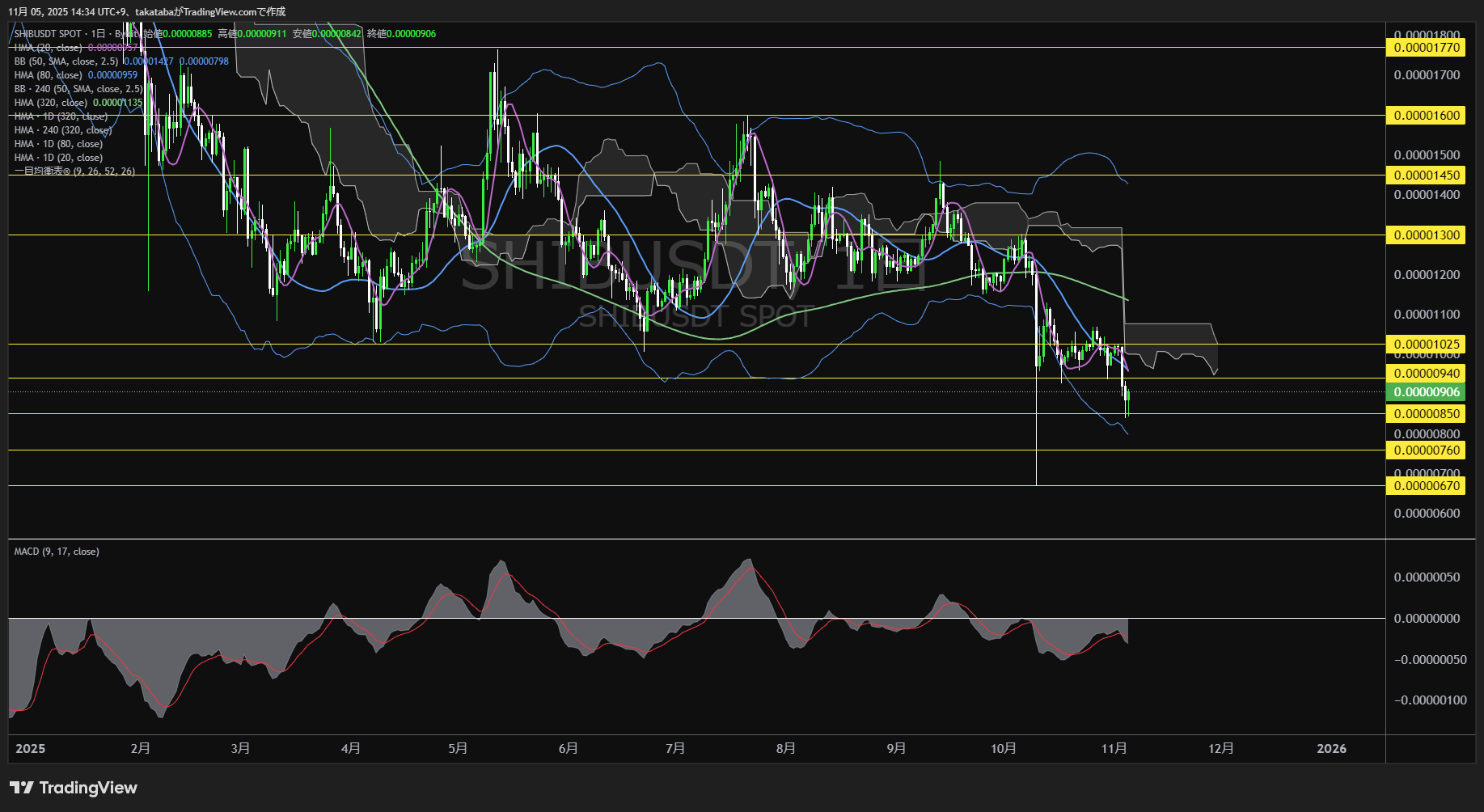This screenshot has height=812, width=1484.
Task: Click the HMA (320, close) indicator label
Action: [x=51, y=103]
